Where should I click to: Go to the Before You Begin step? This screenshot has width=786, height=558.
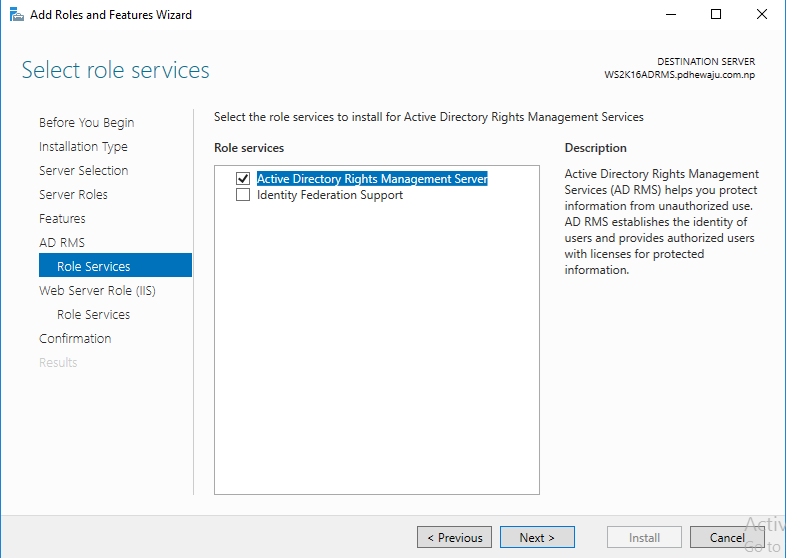(87, 122)
